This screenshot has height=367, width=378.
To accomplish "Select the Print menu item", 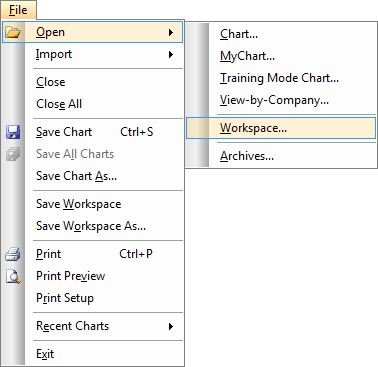I will (92, 254).
